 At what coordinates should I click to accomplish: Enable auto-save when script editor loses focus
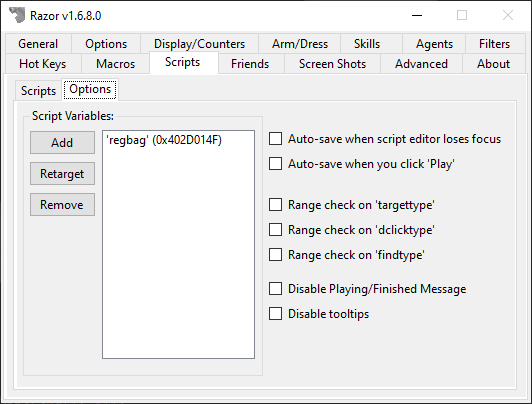pos(275,139)
